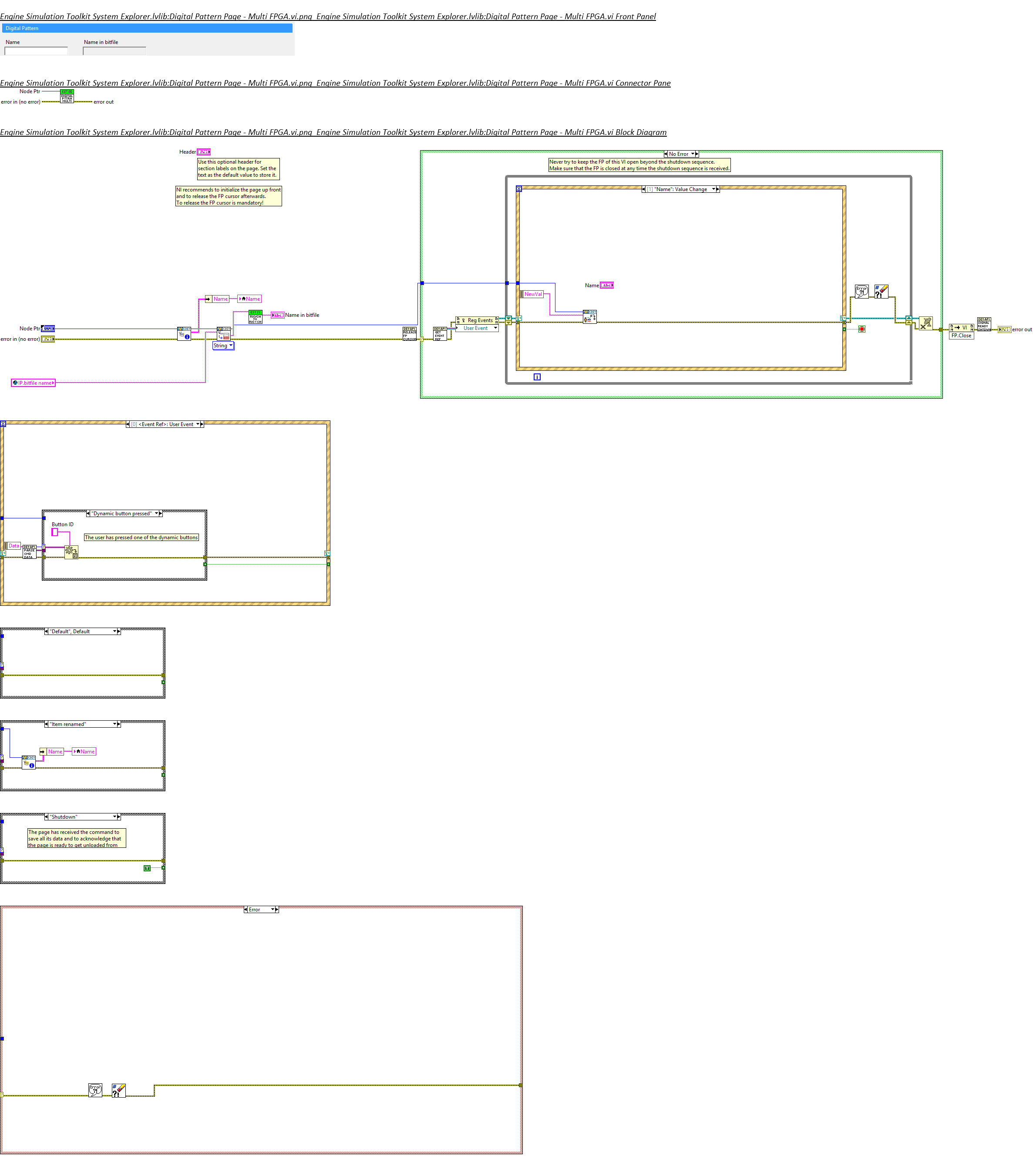The image size is (1033, 1176).
Task: Click the Release FP Cursor DEVAPI node
Action: 409,334
